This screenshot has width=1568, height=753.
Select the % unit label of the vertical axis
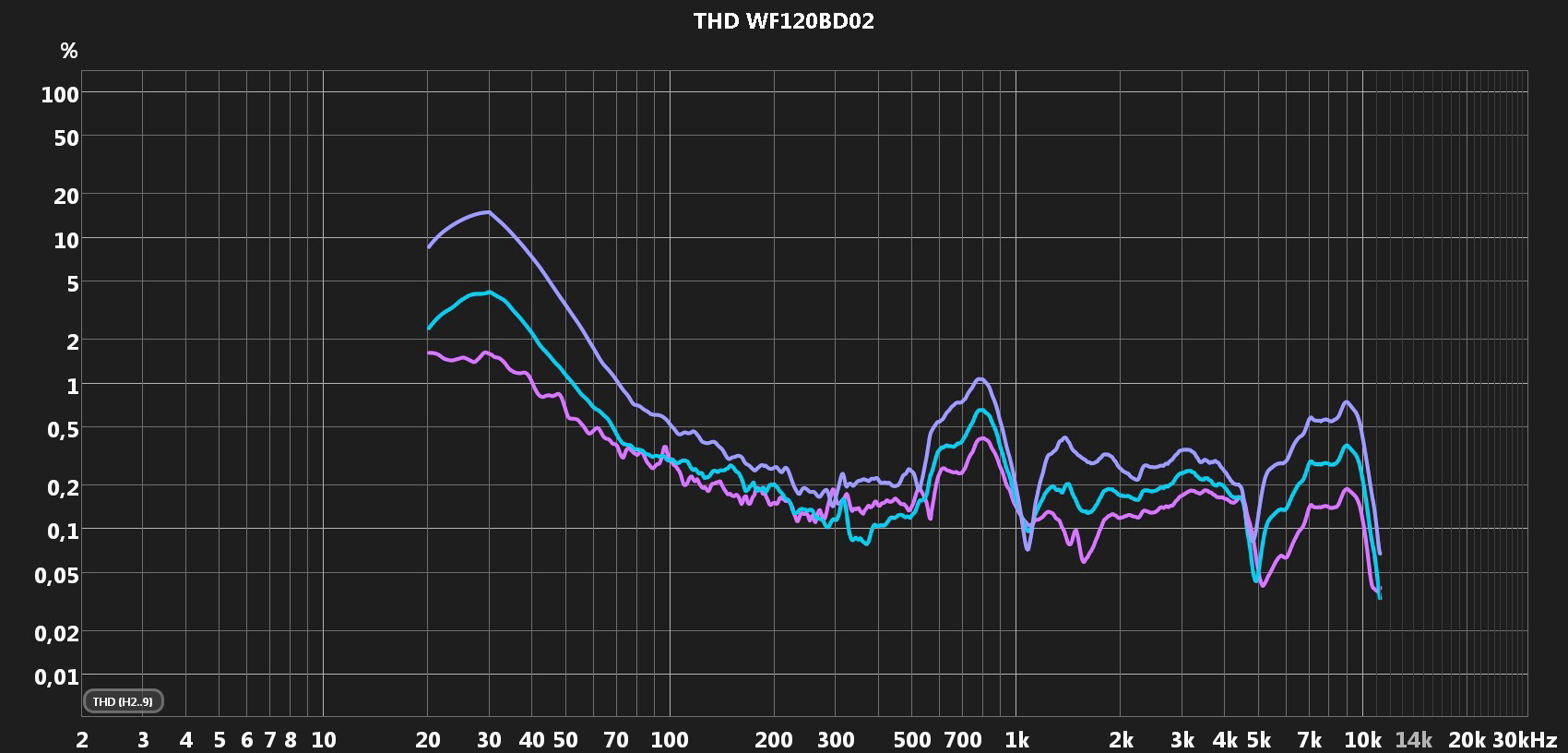(x=69, y=52)
